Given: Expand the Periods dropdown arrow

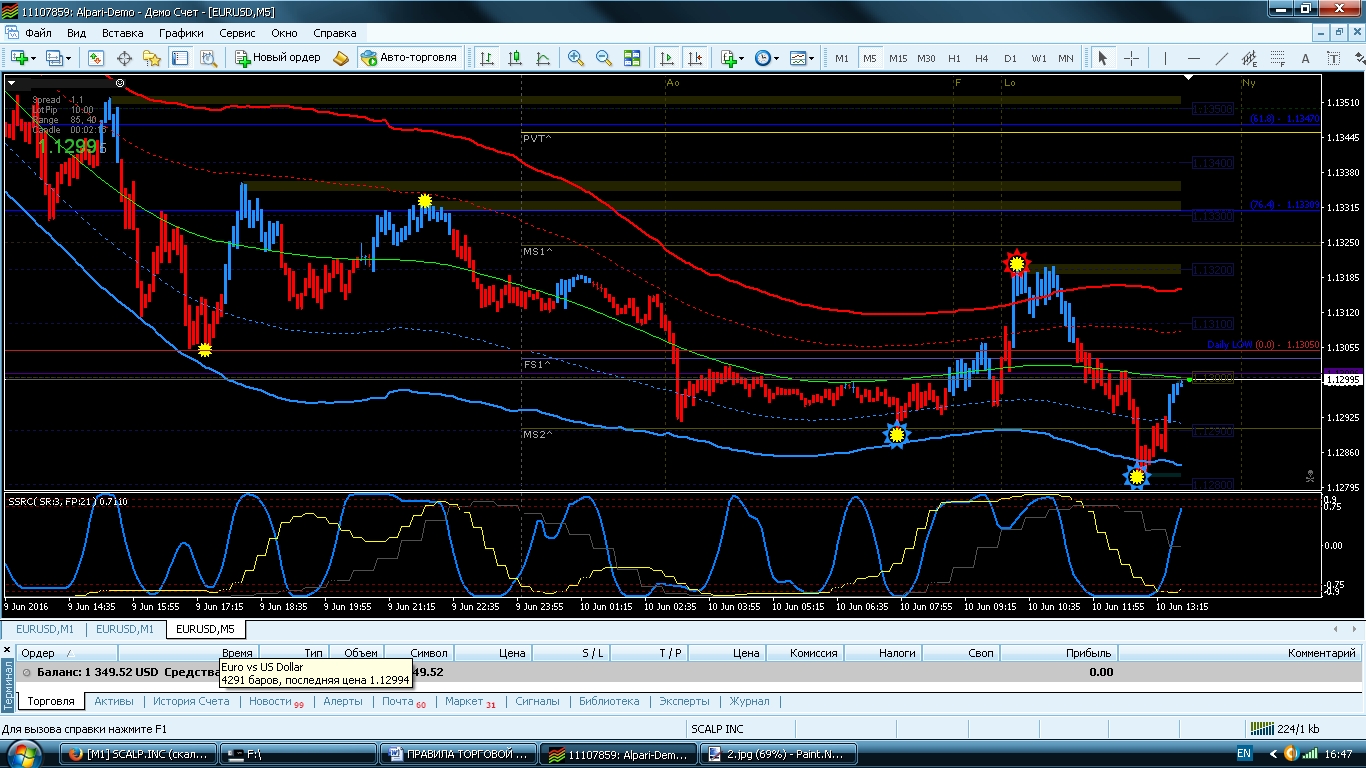Looking at the screenshot, I should (x=778, y=58).
